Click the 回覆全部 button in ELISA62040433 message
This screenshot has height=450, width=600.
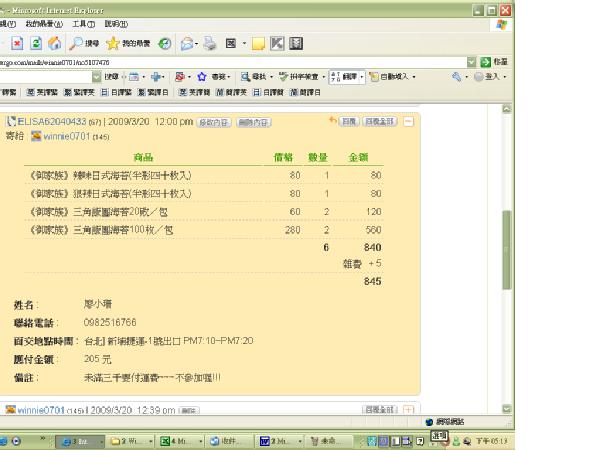click(380, 122)
